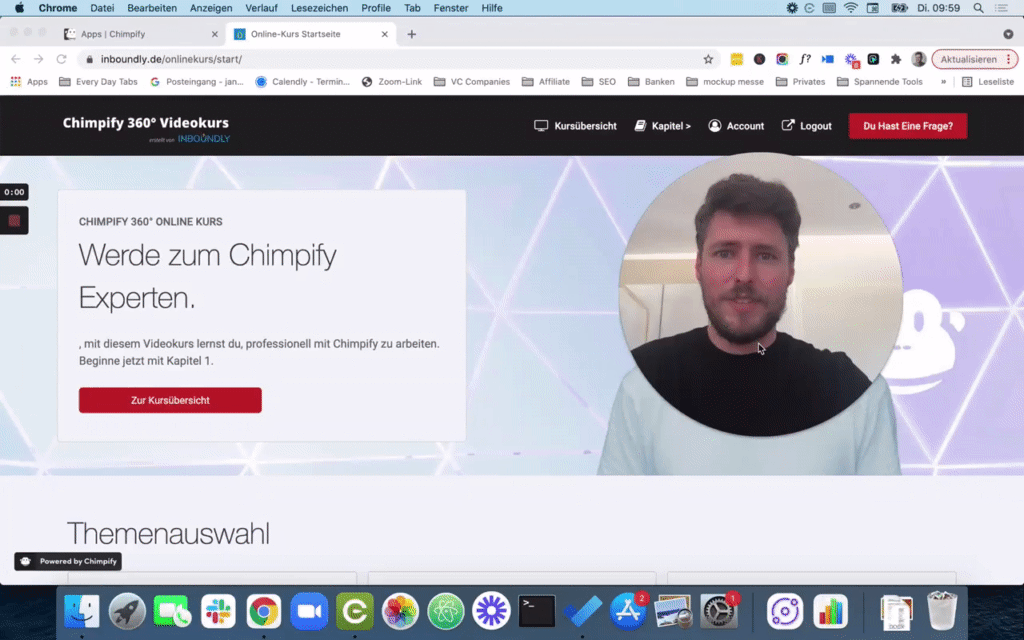Click the Chimpify 360° Videokurs logo
The image size is (1024, 640).
click(146, 128)
